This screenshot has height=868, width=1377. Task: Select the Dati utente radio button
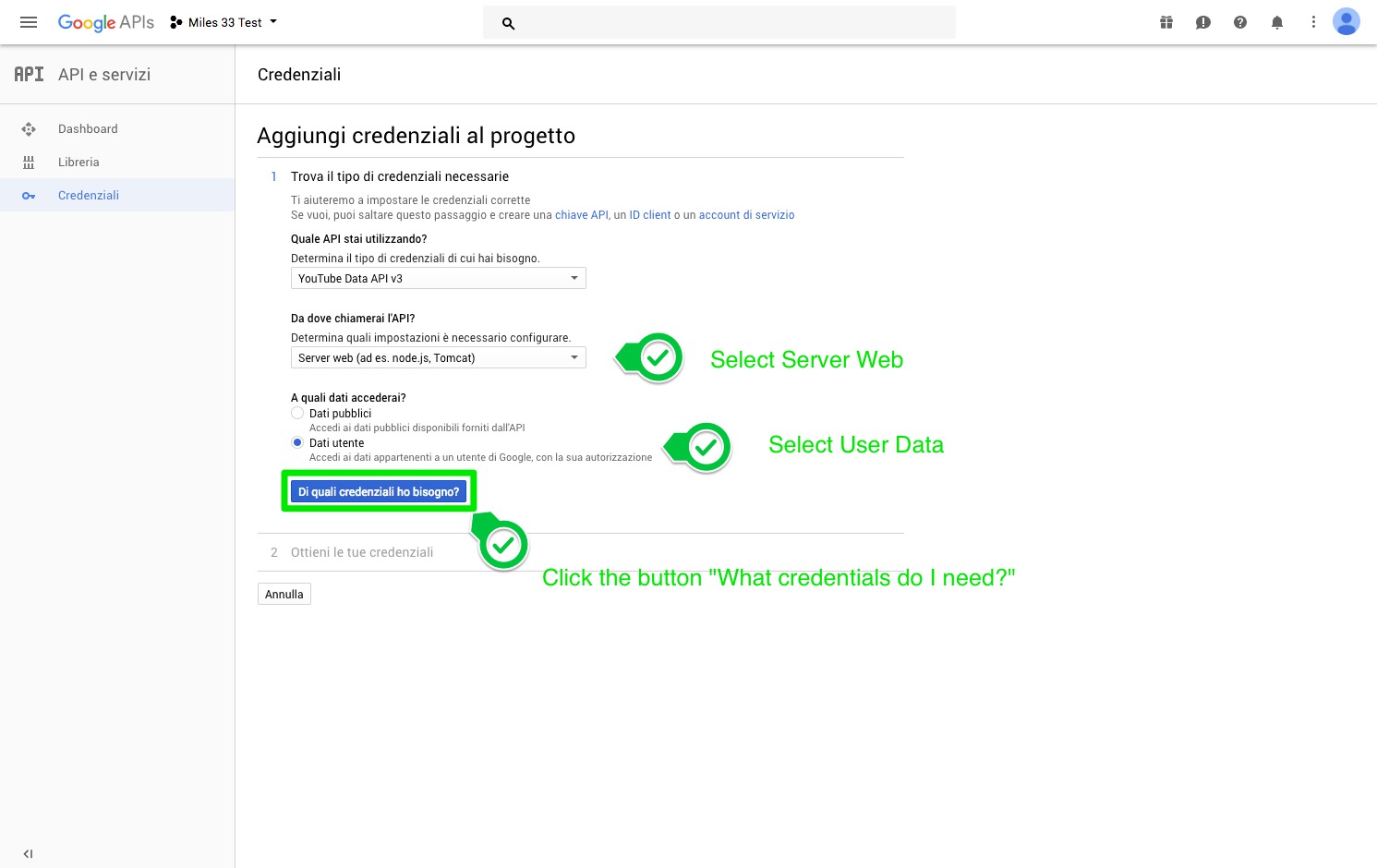pos(297,442)
